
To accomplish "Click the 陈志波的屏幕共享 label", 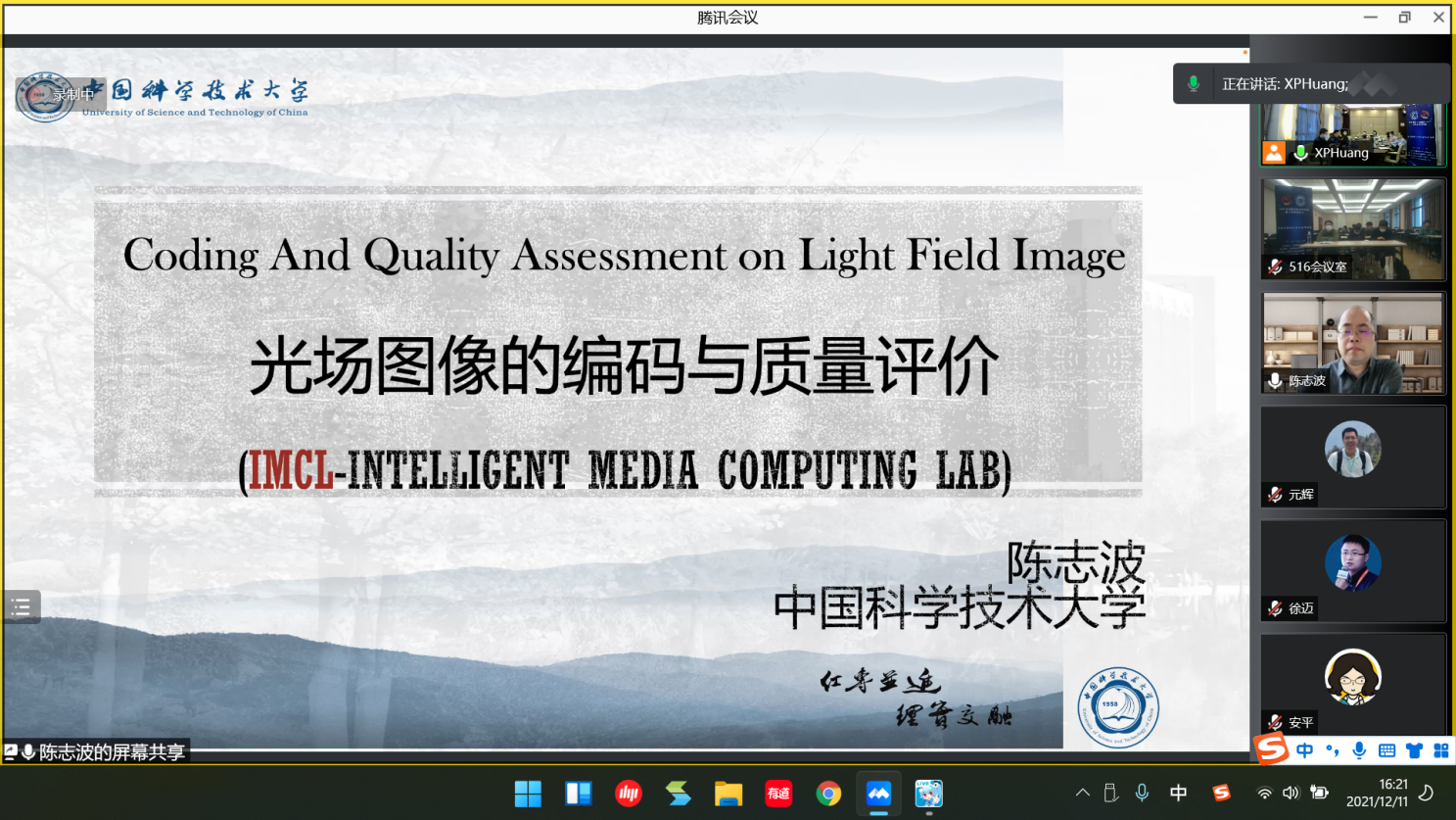I will 112,752.
